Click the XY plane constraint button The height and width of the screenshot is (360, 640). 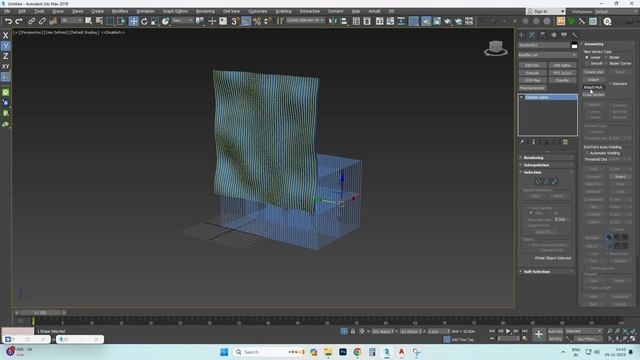pos(5,66)
